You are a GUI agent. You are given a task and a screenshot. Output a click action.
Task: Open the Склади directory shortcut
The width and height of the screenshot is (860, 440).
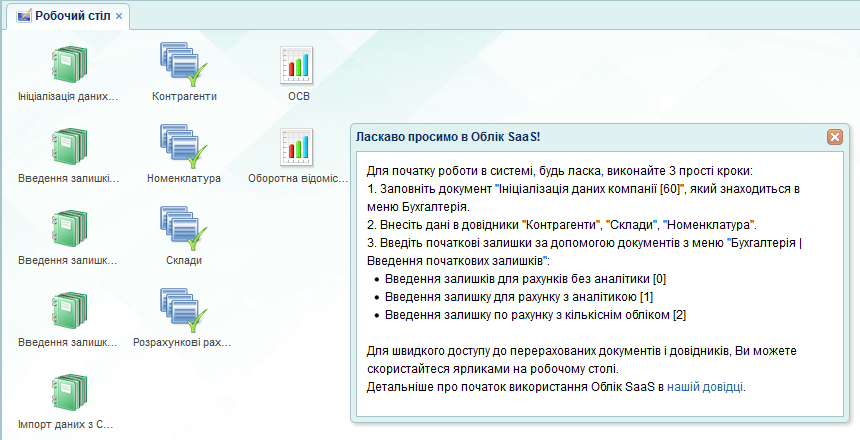click(x=184, y=229)
